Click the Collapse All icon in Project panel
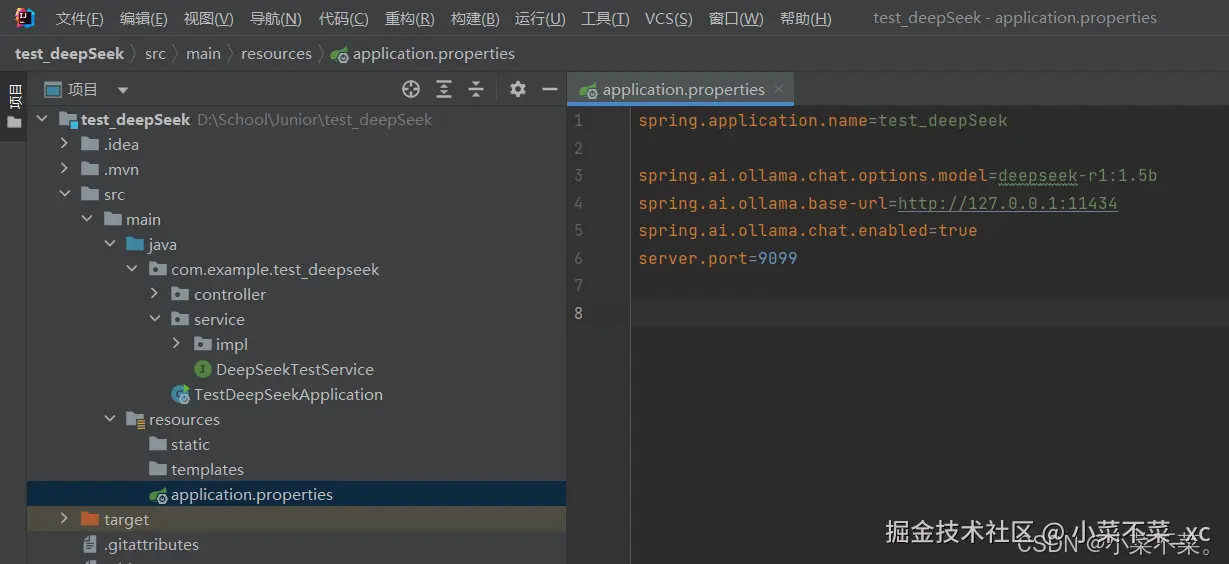The image size is (1229, 564). click(476, 89)
